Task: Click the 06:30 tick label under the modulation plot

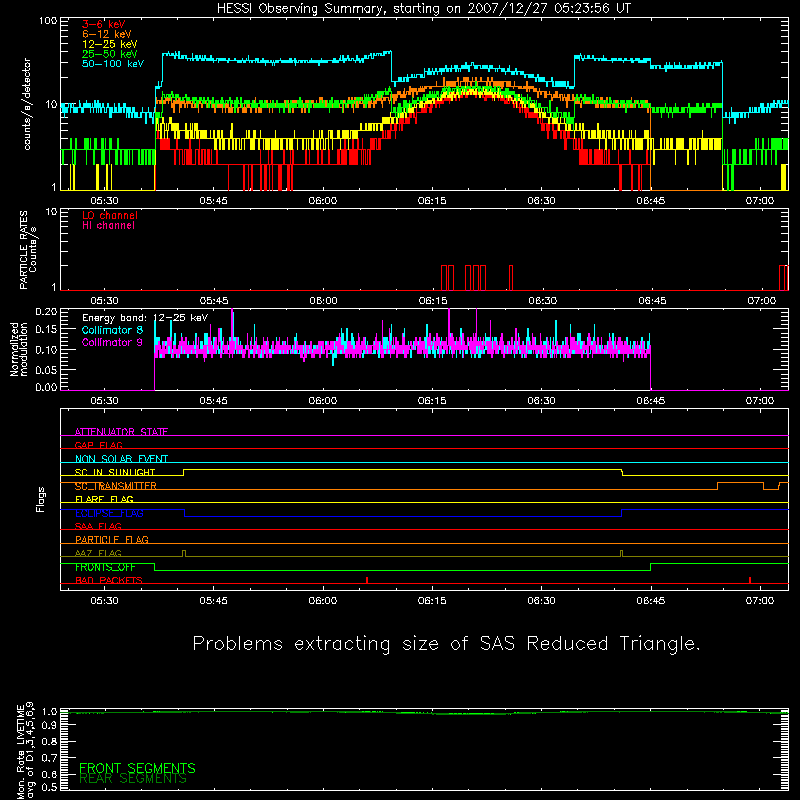Action: pyautogui.click(x=541, y=401)
